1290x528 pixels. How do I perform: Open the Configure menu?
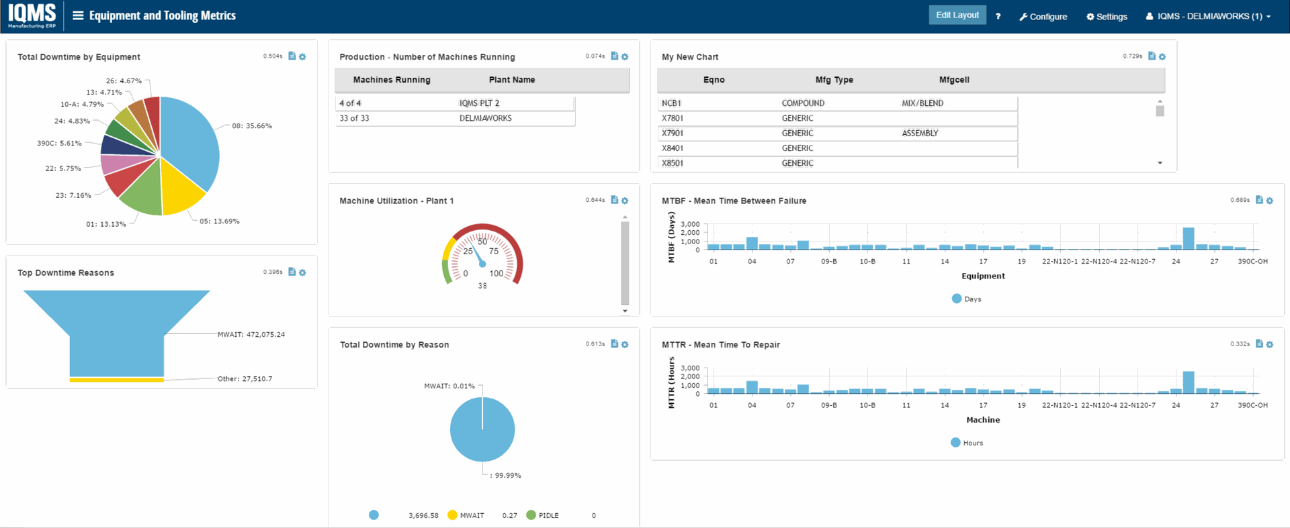click(1042, 16)
